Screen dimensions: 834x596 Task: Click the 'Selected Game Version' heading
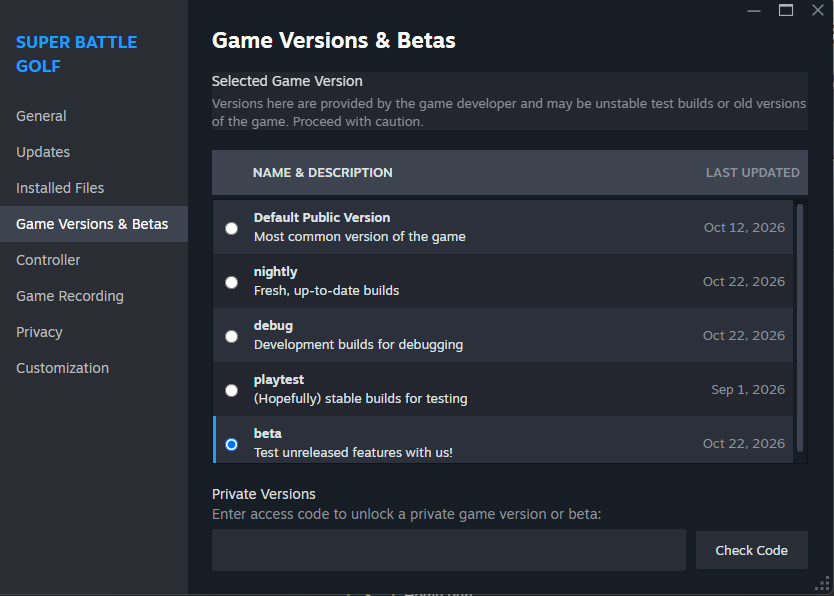(287, 81)
